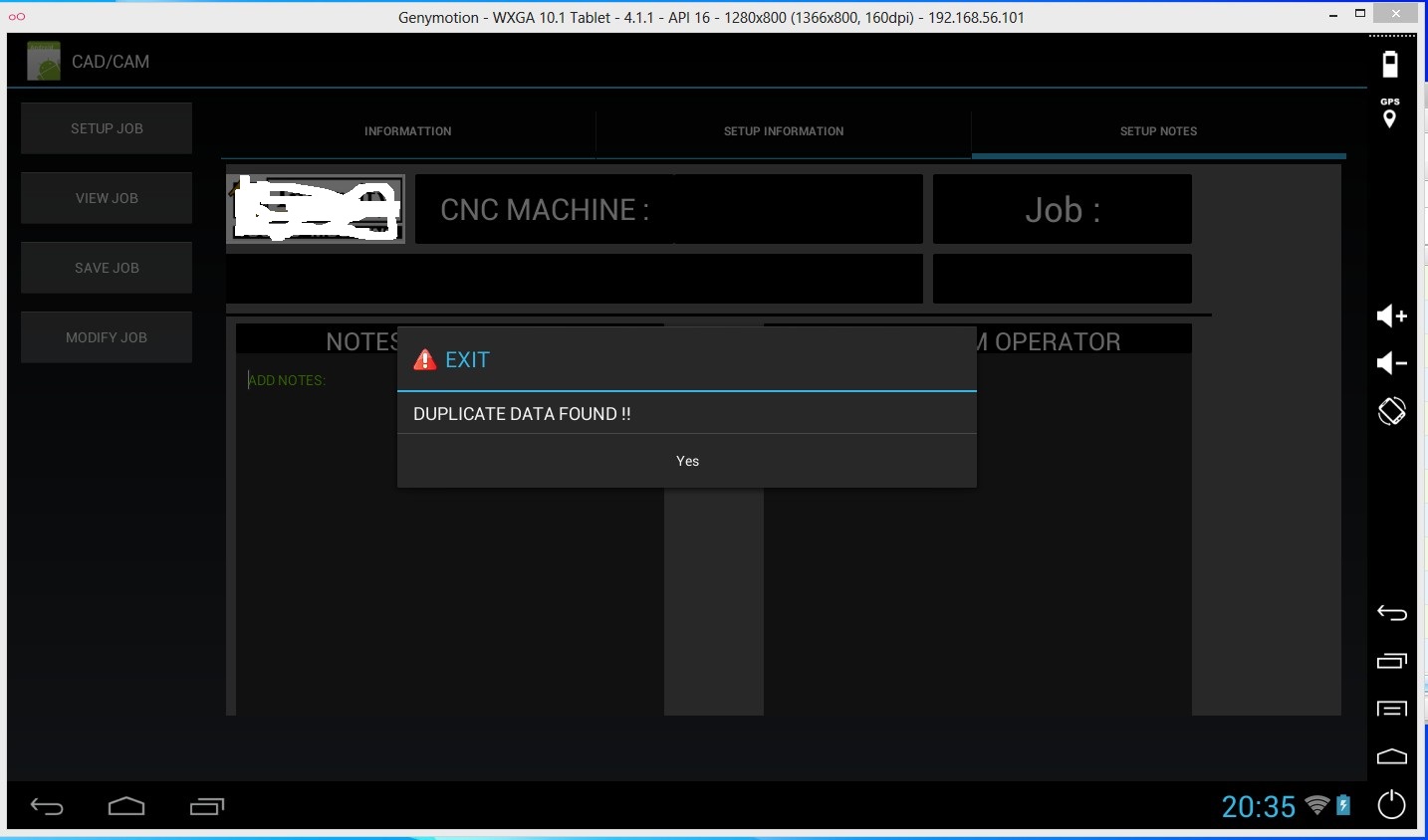1428x840 pixels.
Task: Click the DUPLICATE DATA FOUND !! message
Action: click(522, 414)
